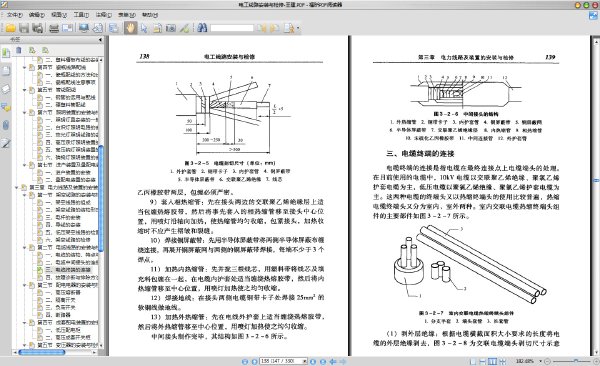Open the Comments sidebar icon

(6, 107)
